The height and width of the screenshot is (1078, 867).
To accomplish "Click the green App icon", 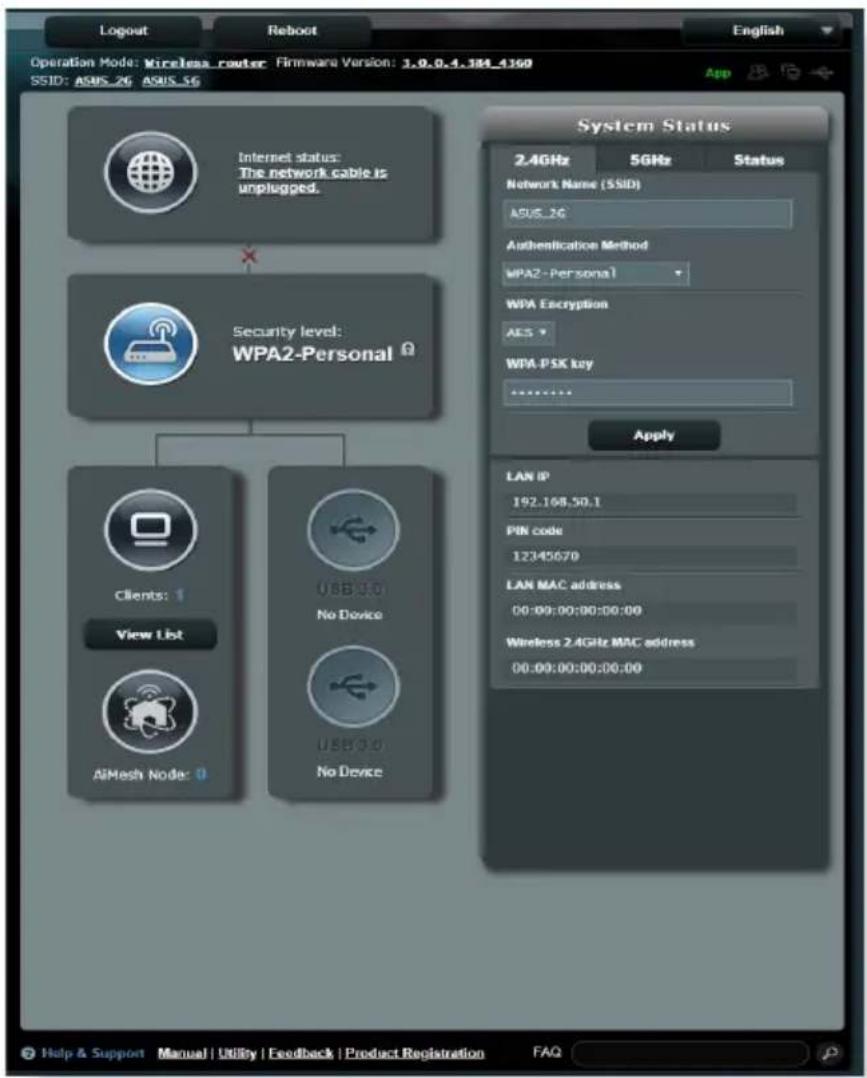I will (718, 73).
